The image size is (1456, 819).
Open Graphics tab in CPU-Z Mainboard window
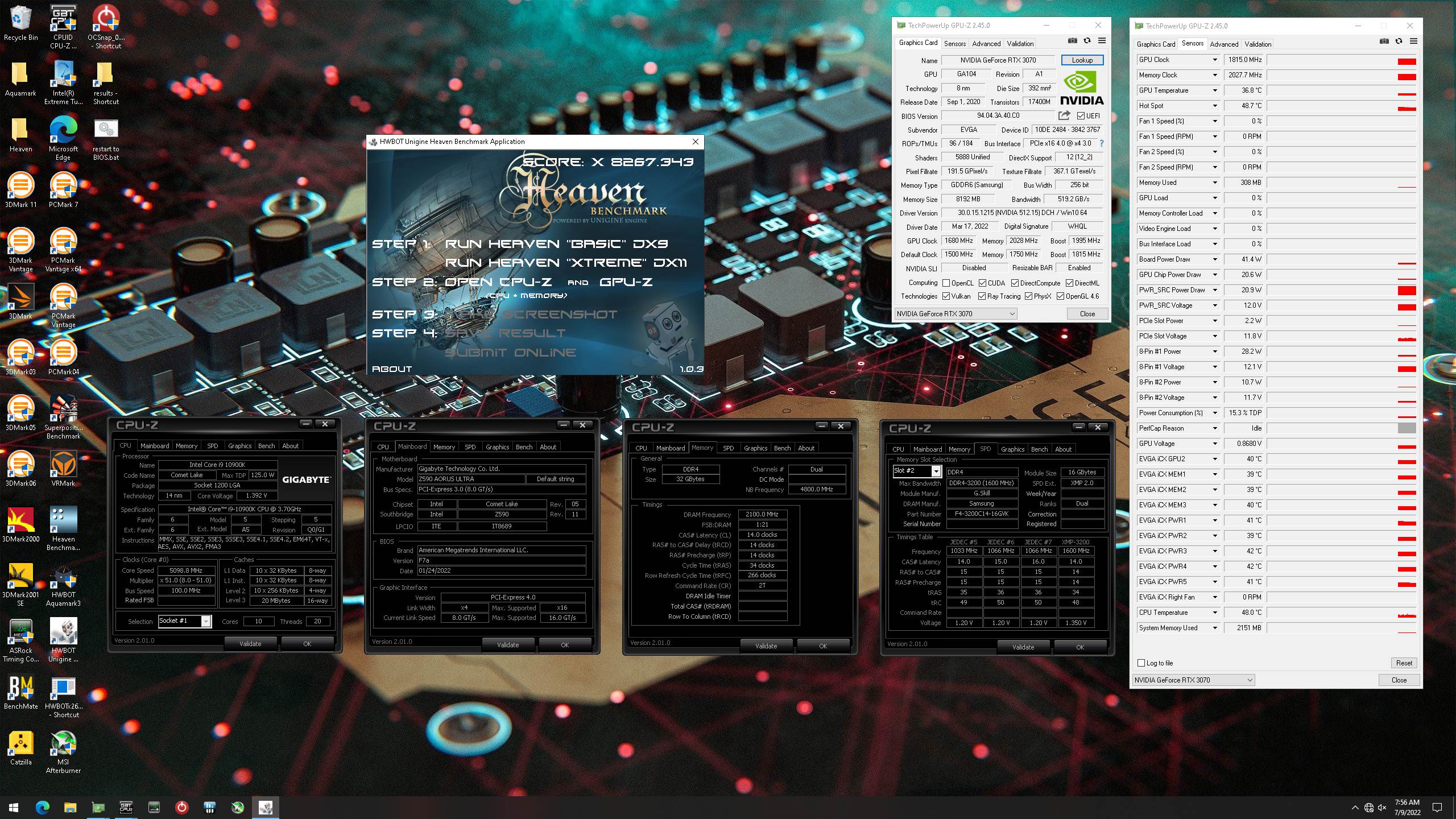497,447
